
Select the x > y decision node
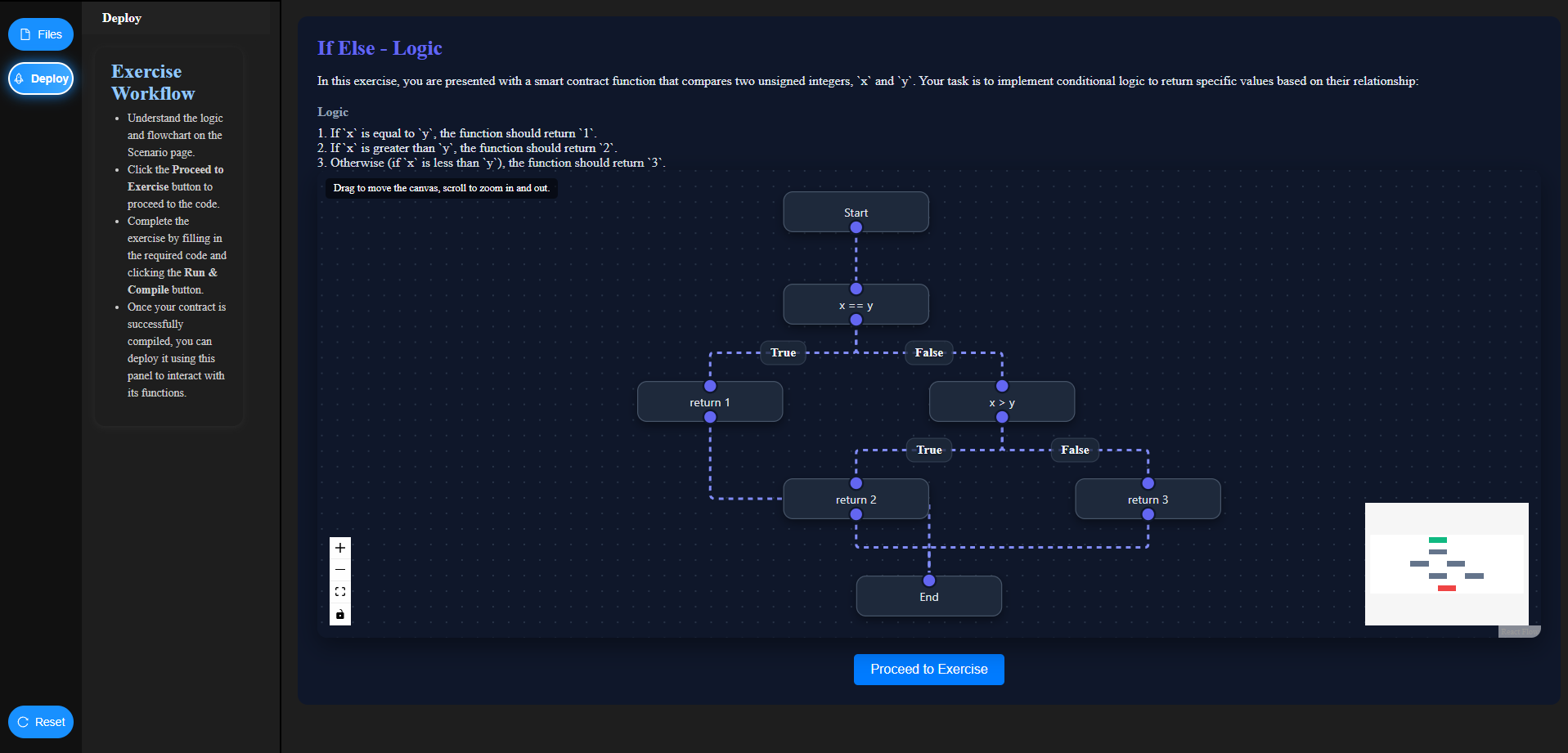(x=1002, y=401)
